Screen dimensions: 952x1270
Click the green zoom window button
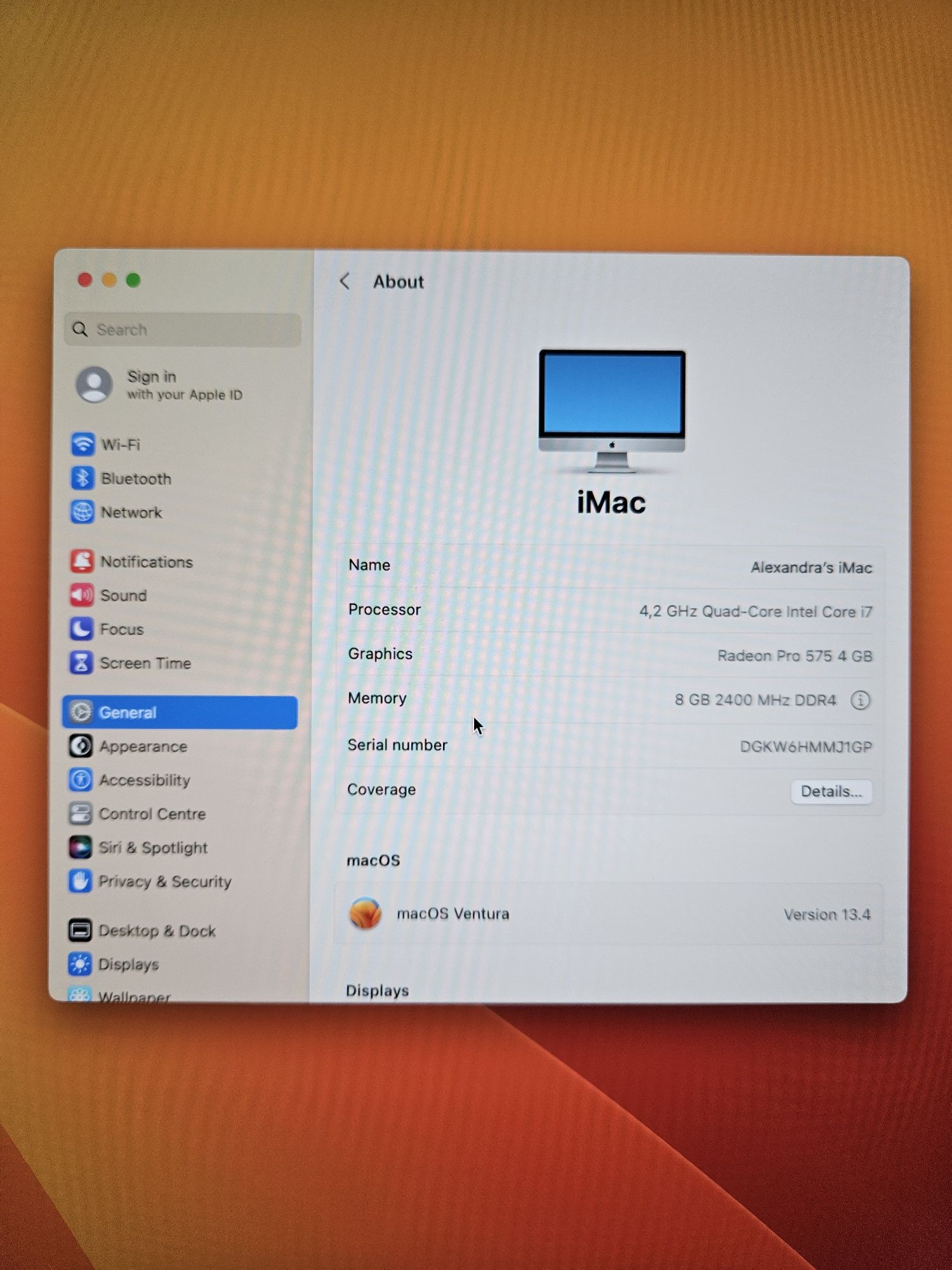133,280
